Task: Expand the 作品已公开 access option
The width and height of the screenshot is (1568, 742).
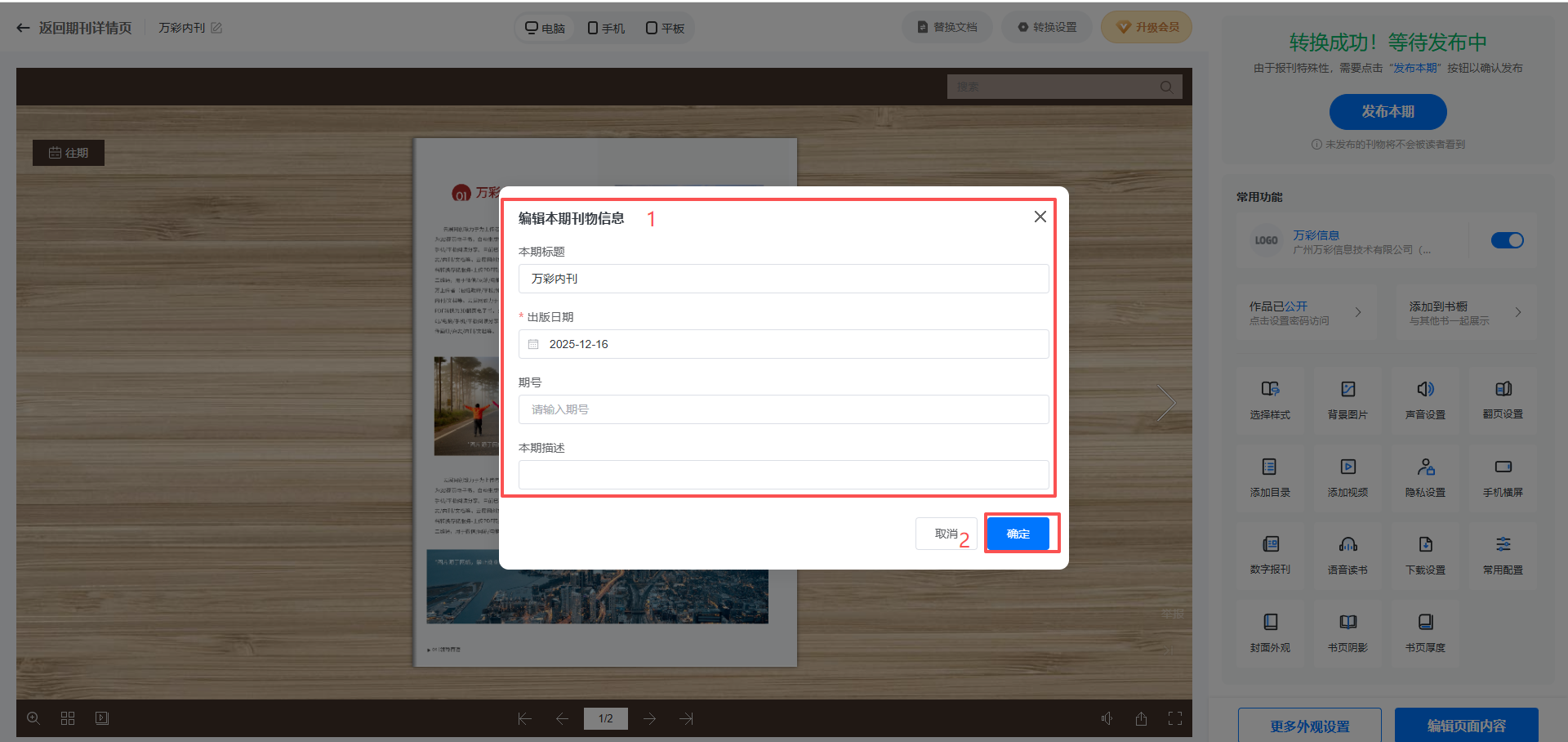Action: coord(1305,312)
